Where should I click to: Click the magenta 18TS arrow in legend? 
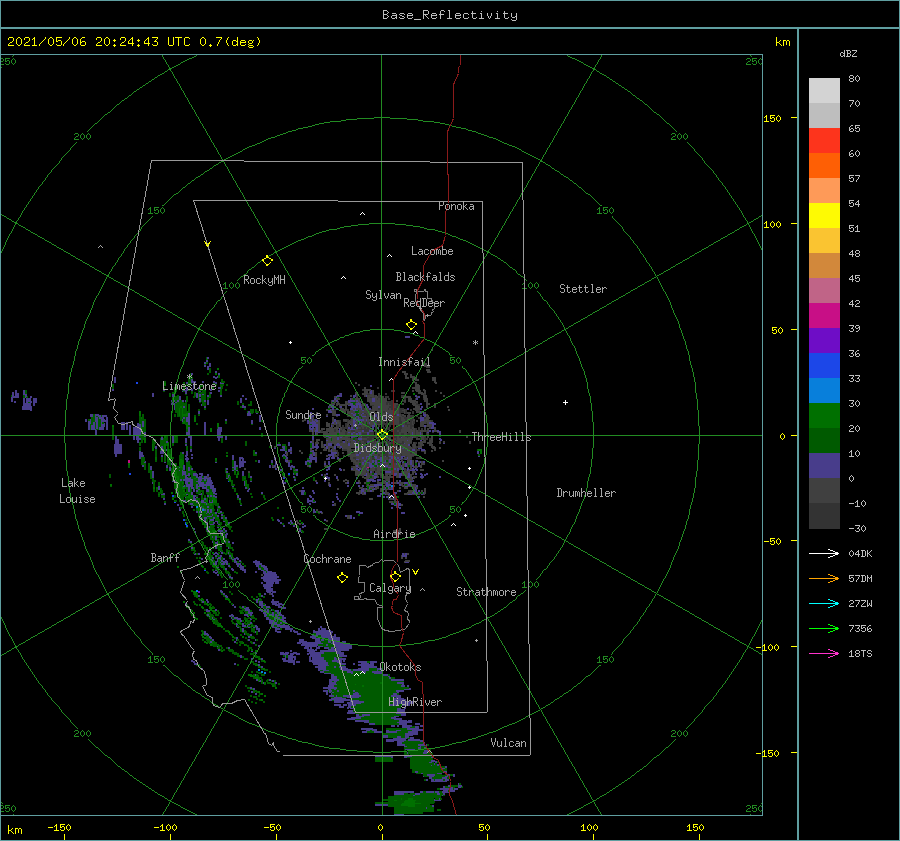824,653
